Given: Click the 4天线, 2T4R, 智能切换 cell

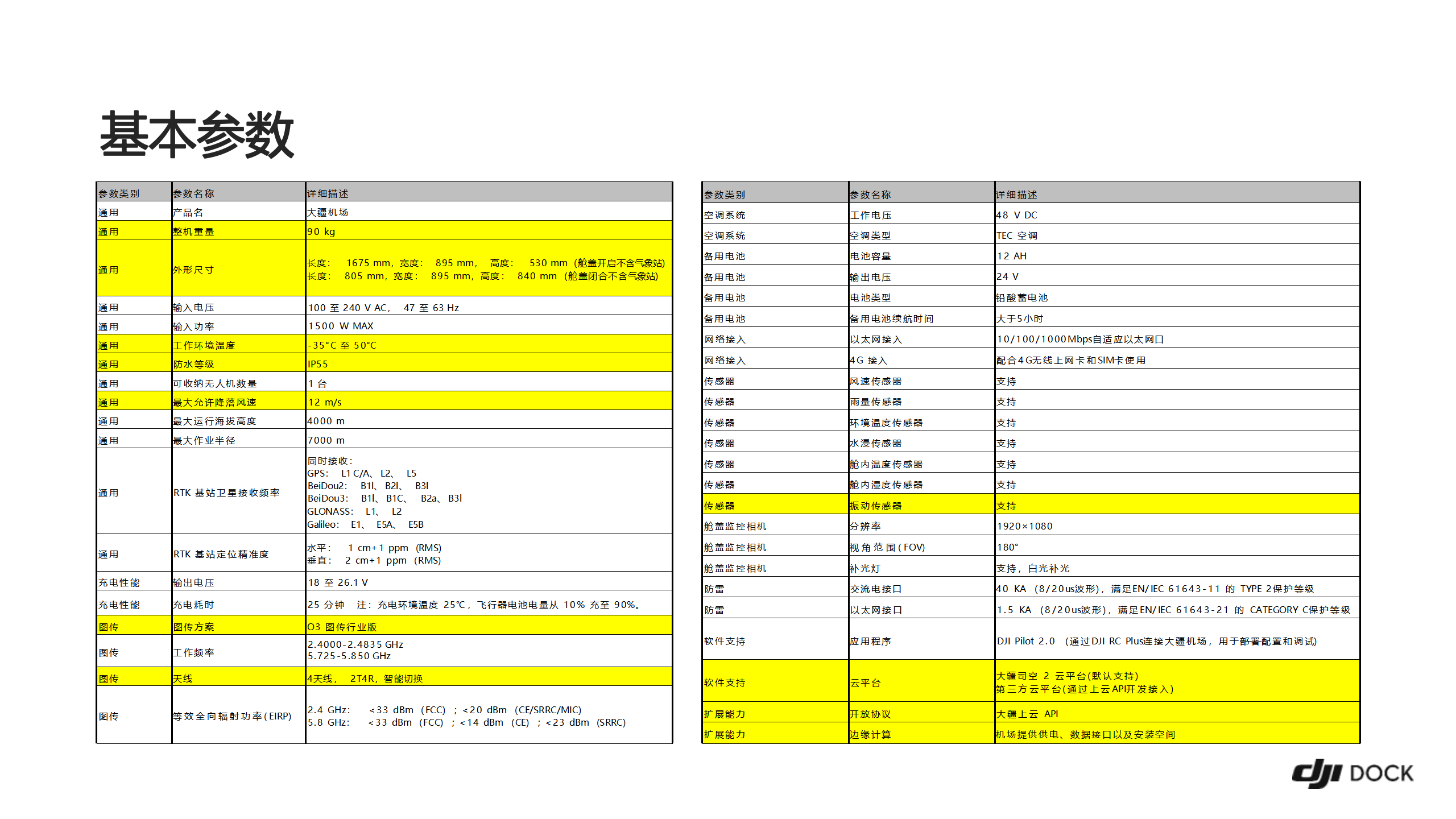Looking at the screenshot, I should coord(489,677).
